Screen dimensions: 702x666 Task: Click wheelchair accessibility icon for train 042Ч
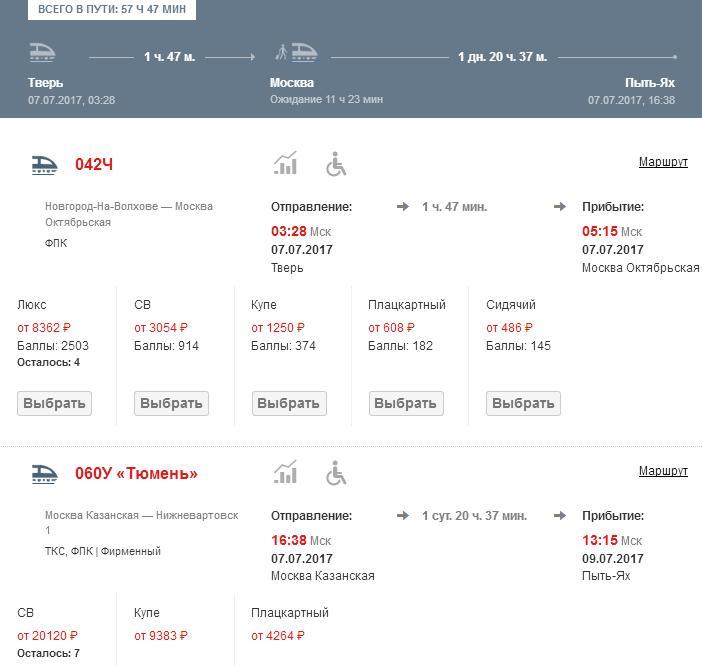click(336, 164)
